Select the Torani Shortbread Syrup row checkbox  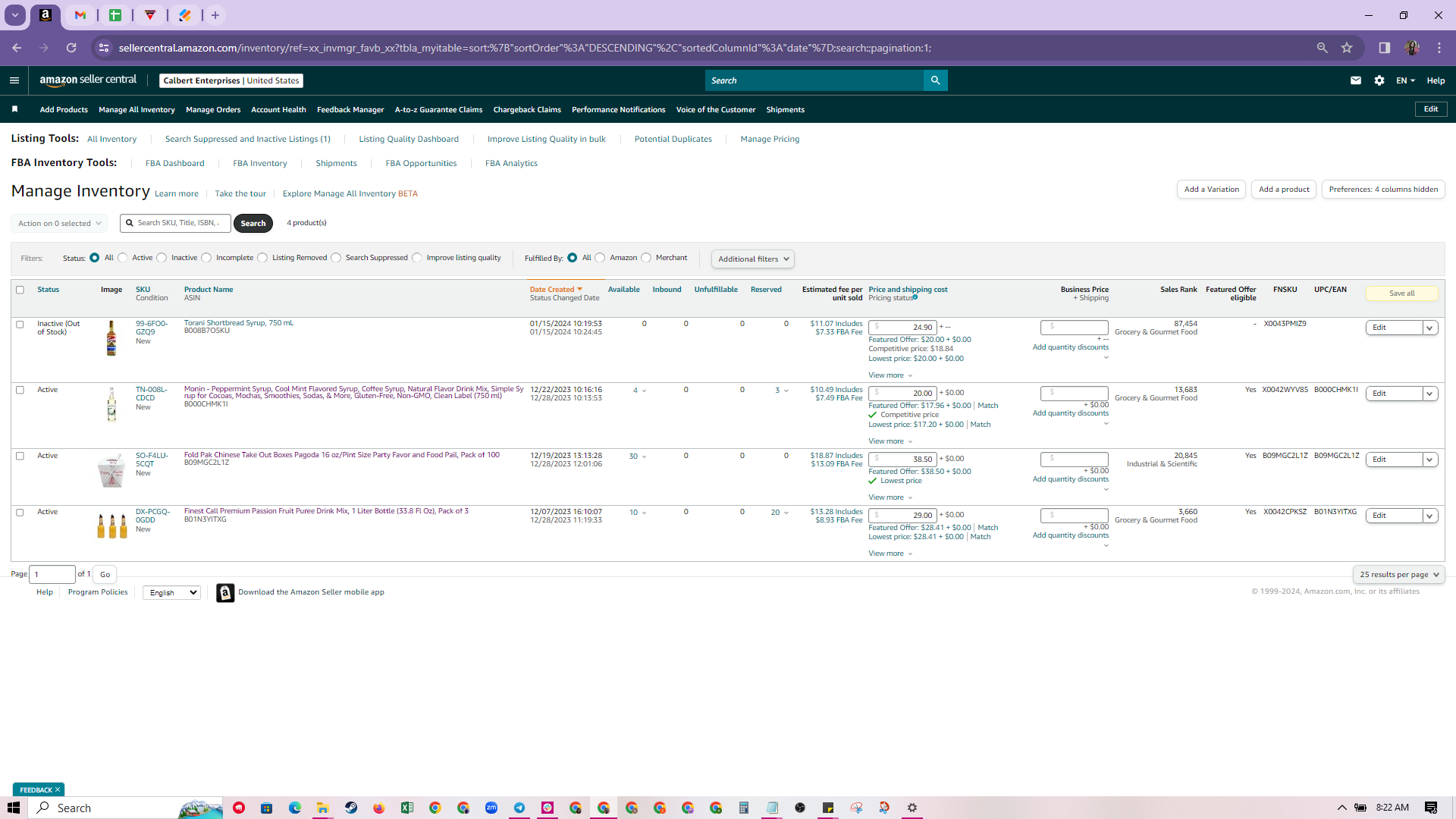coord(20,325)
